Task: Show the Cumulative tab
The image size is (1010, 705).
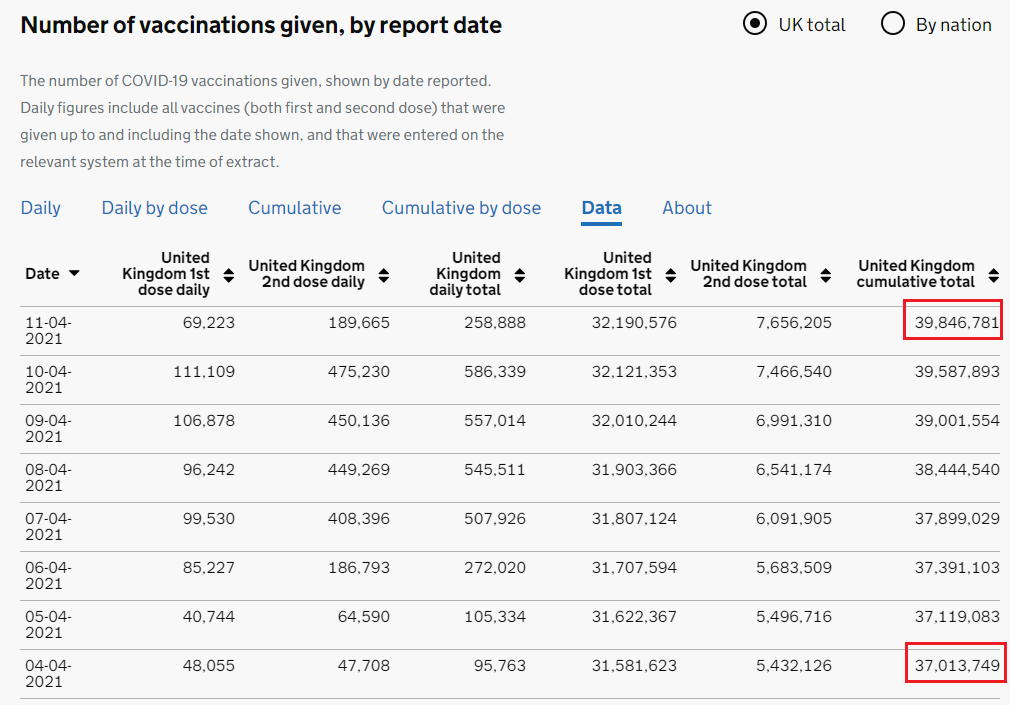Action: [295, 208]
